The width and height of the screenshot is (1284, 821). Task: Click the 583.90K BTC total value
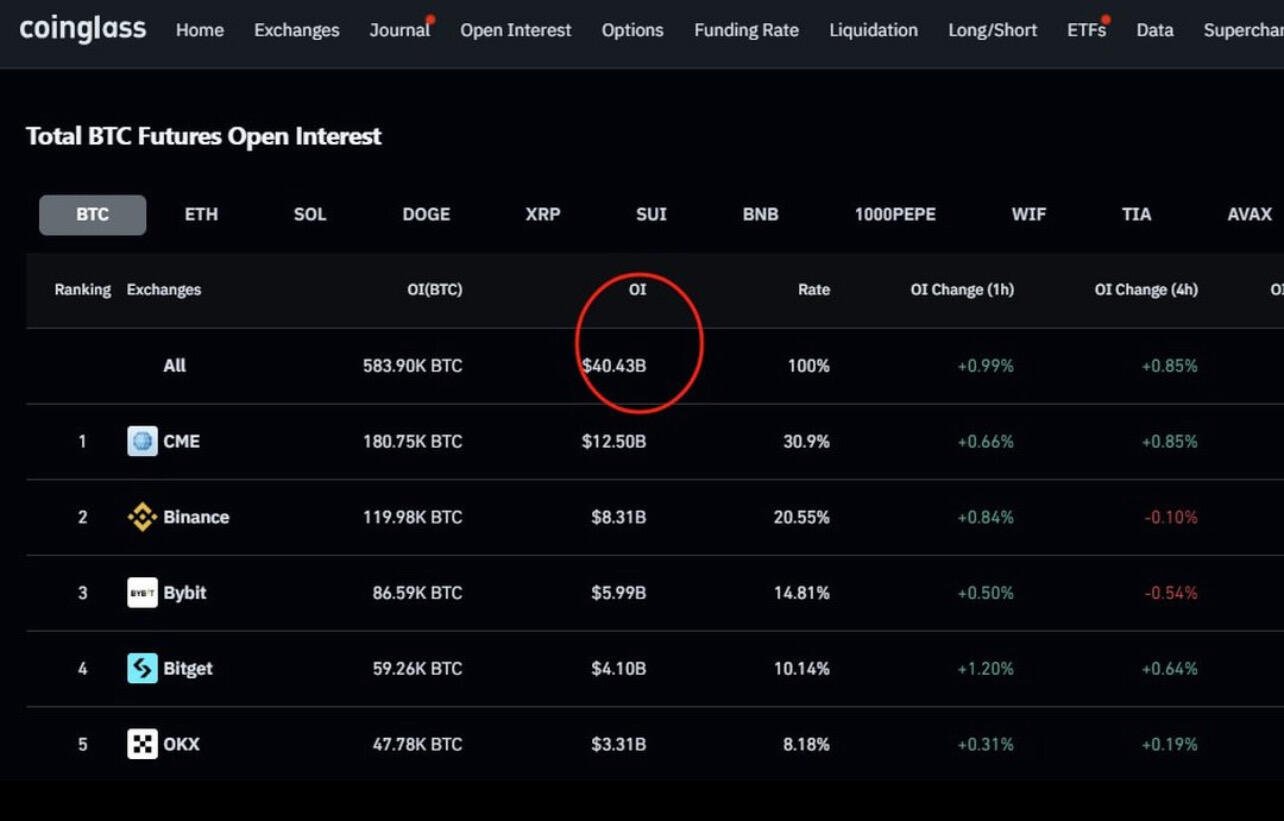(x=412, y=366)
